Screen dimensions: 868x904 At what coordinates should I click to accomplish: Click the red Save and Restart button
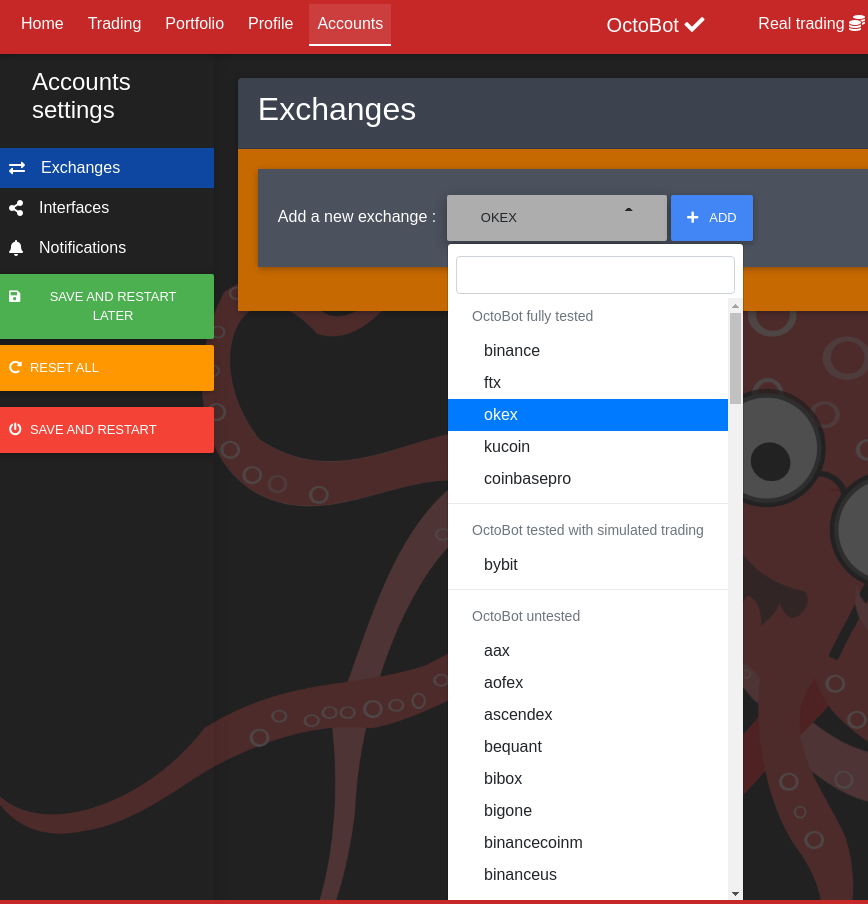[x=107, y=430]
